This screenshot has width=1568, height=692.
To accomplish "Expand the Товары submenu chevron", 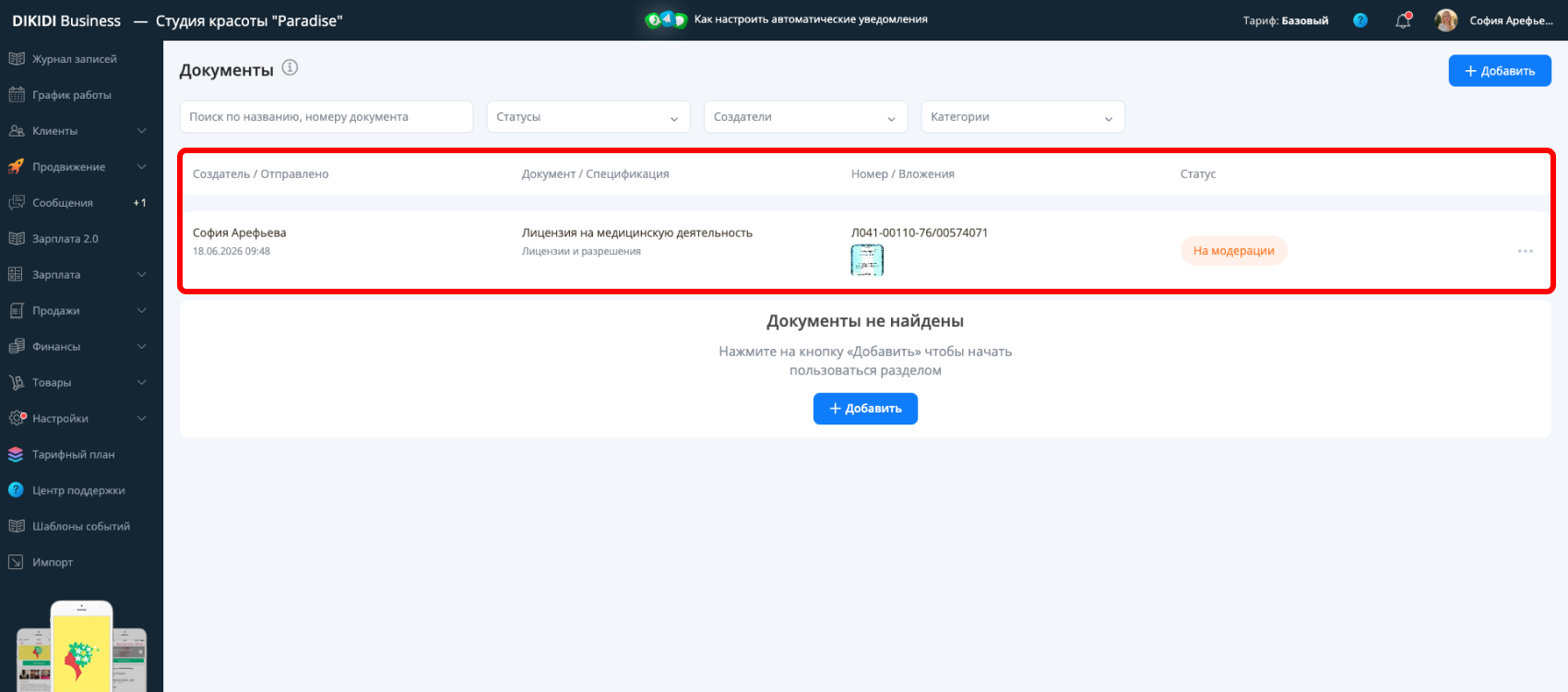I will click(x=142, y=383).
